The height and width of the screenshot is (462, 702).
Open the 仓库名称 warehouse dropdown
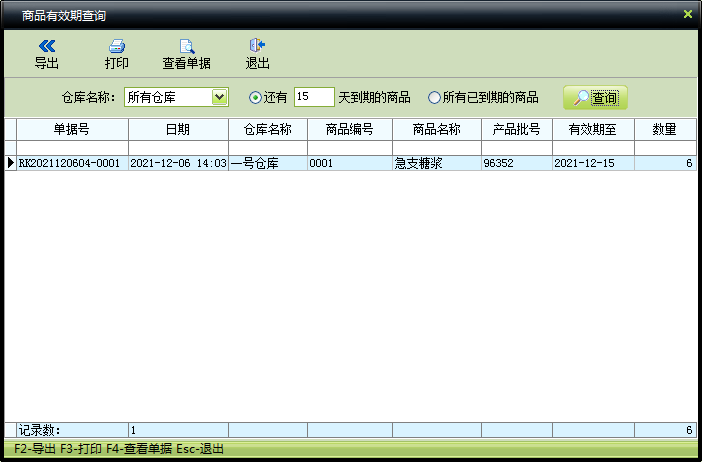click(x=219, y=97)
